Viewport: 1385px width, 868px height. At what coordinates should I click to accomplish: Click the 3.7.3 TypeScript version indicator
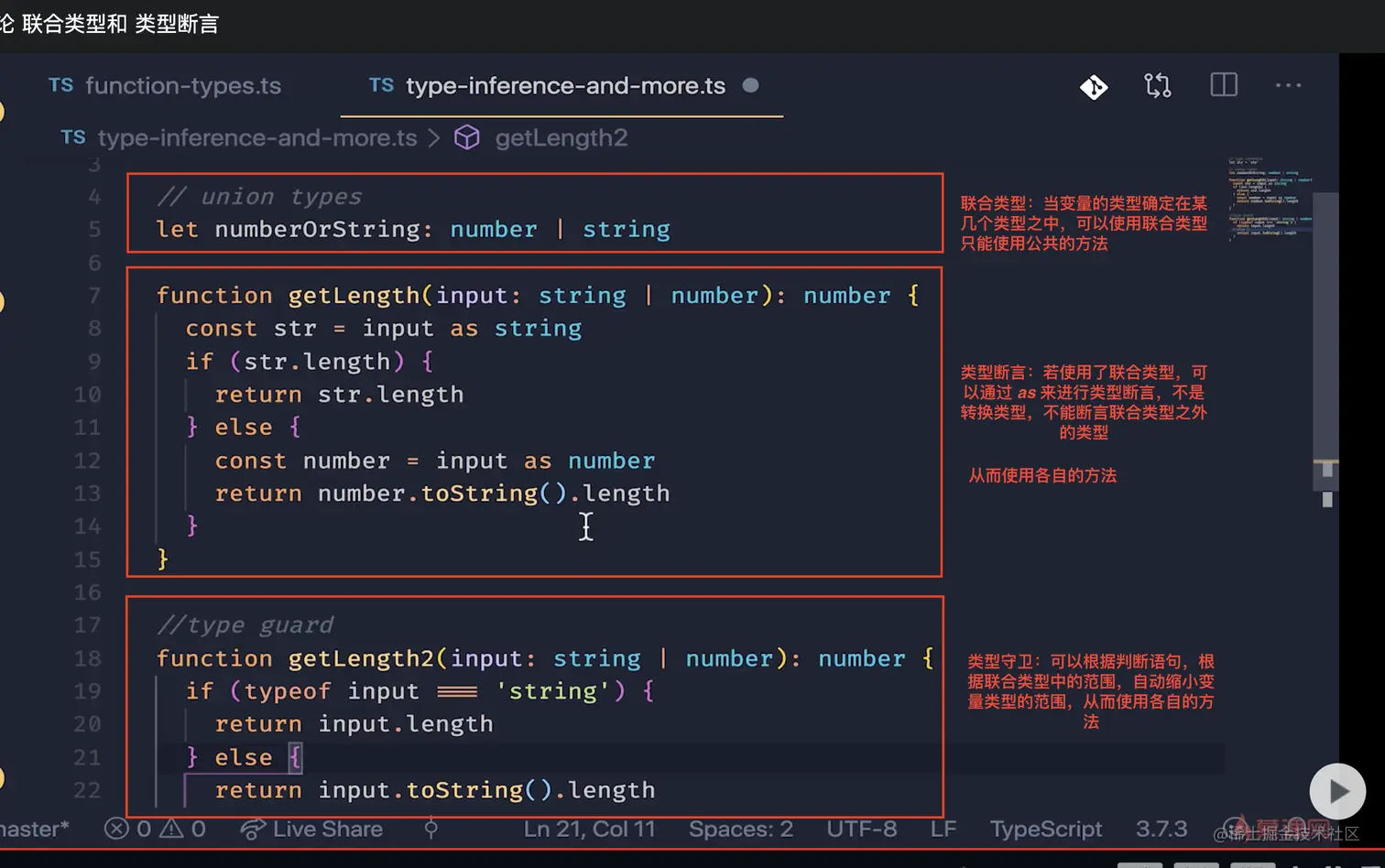point(1161,830)
